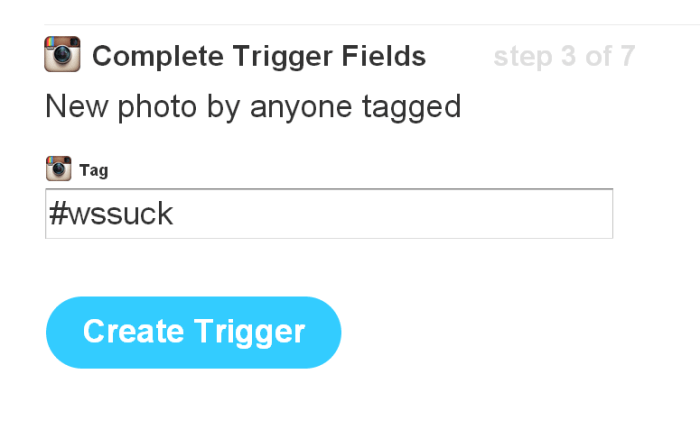Click the word "Trigger" in the heading
The image size is (700, 438).
coord(282,56)
